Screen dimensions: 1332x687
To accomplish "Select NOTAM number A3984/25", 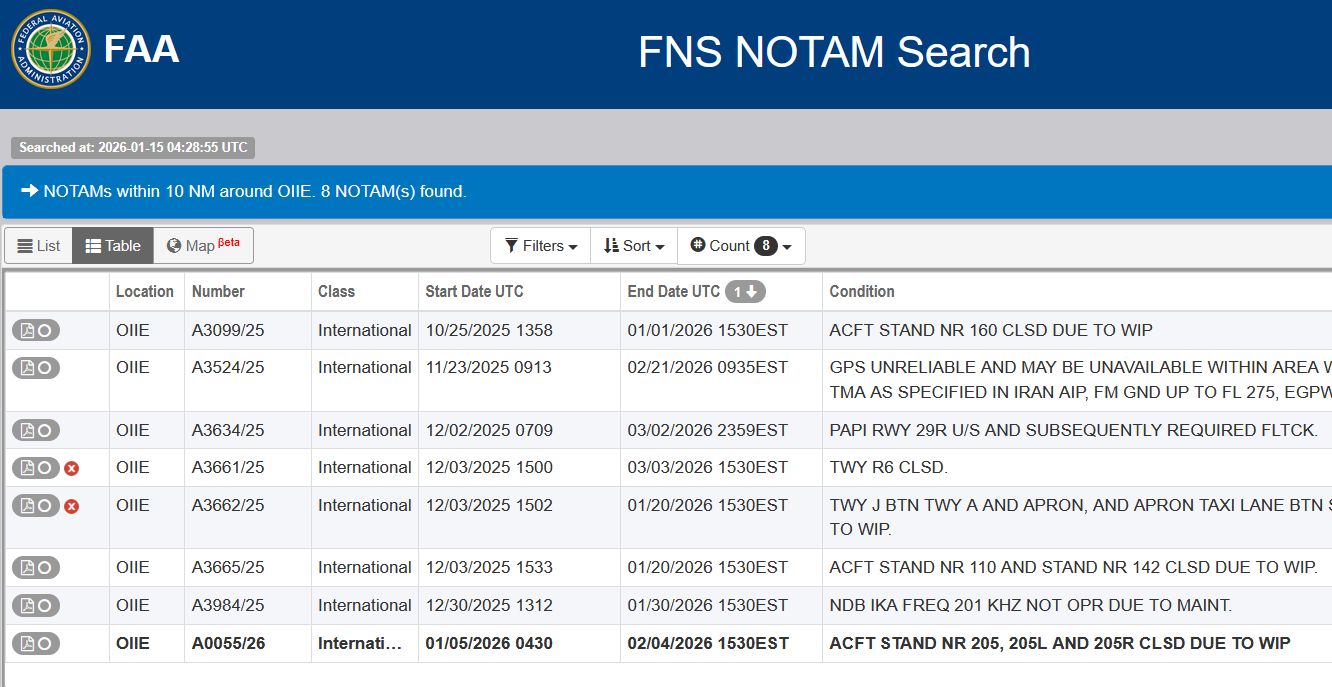I will click(228, 606).
